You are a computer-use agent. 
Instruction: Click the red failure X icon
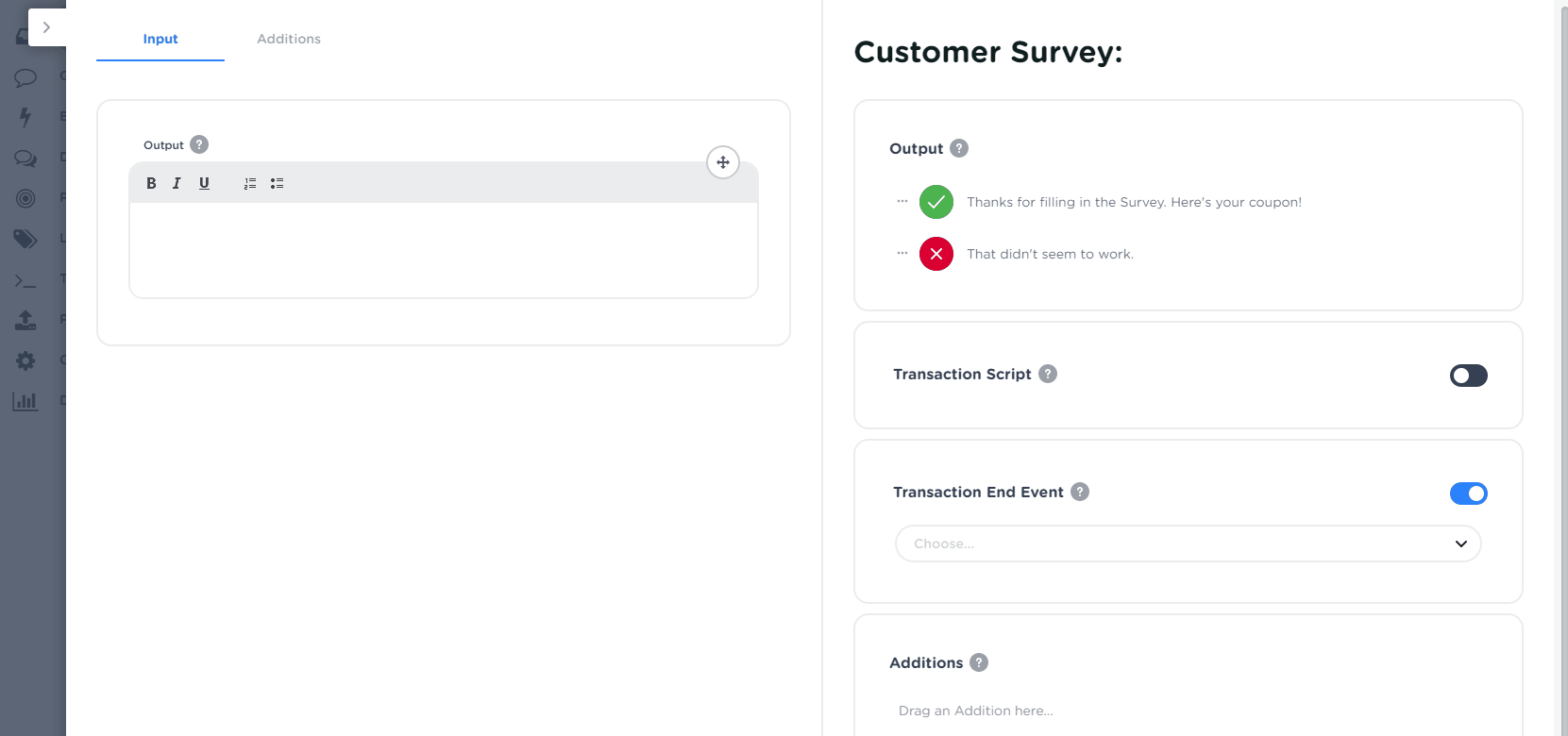[936, 254]
